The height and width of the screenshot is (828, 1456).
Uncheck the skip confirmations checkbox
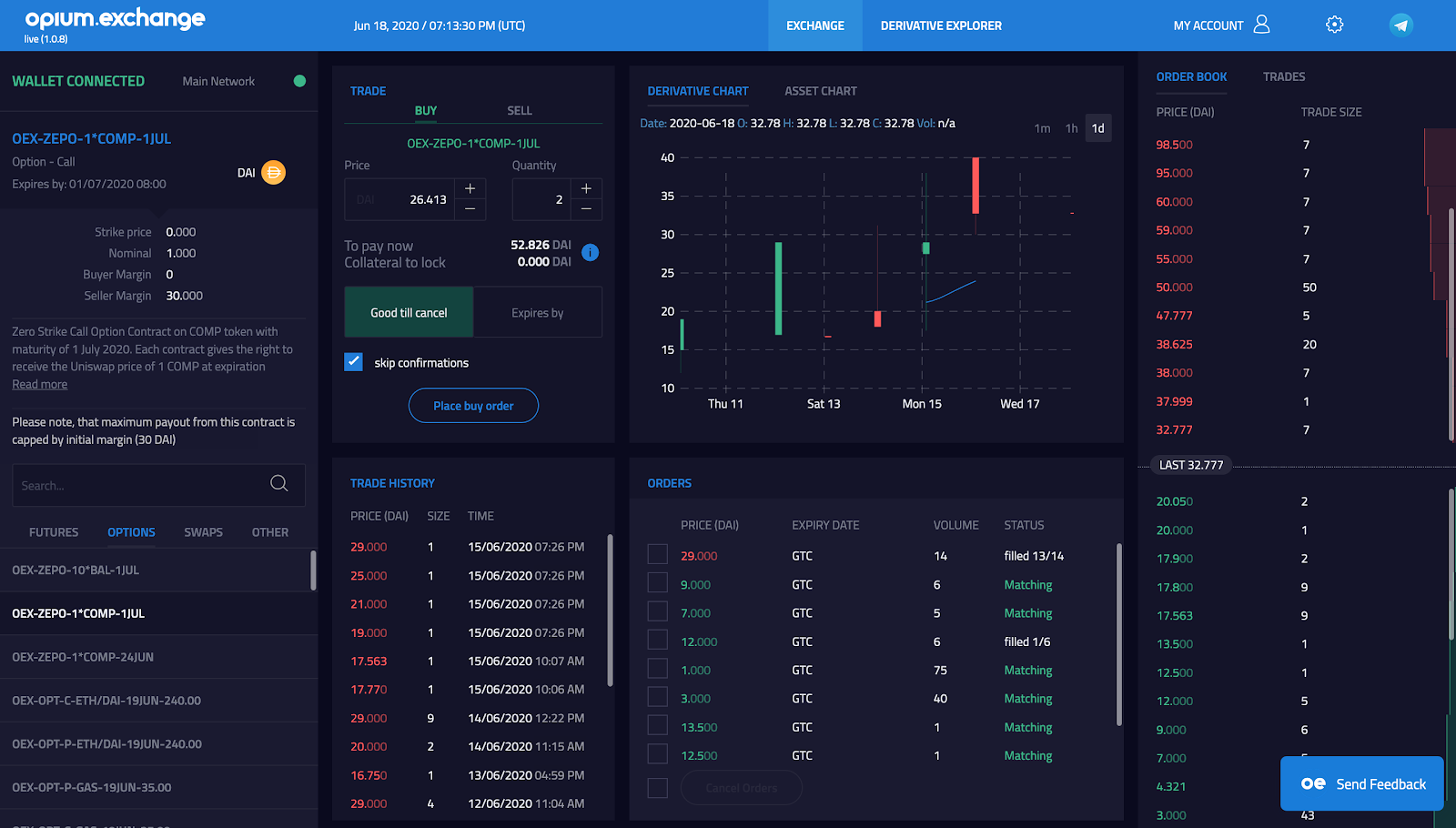click(x=353, y=361)
